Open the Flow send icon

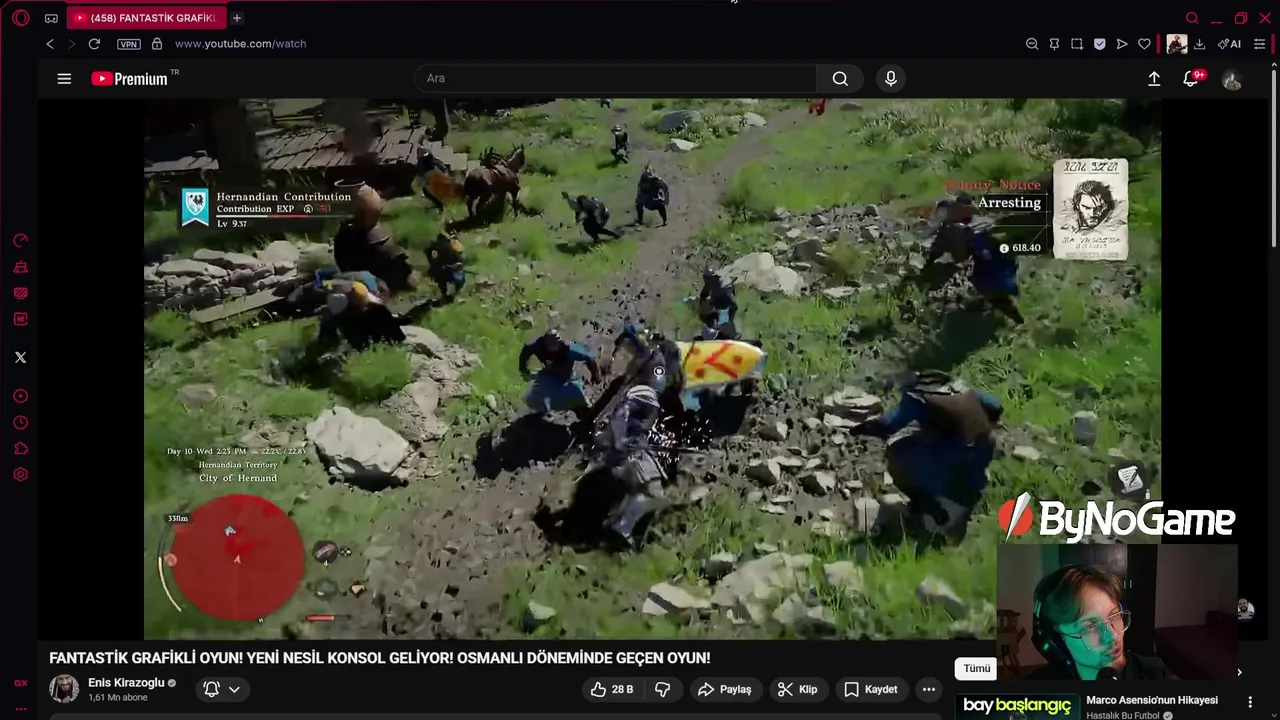pos(1122,44)
